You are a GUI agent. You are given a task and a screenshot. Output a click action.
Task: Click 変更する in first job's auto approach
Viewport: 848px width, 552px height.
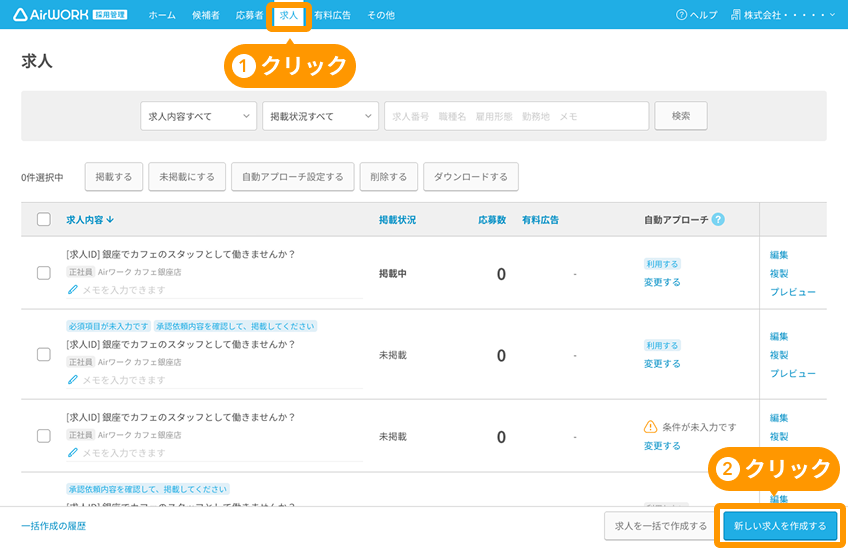coord(662,282)
